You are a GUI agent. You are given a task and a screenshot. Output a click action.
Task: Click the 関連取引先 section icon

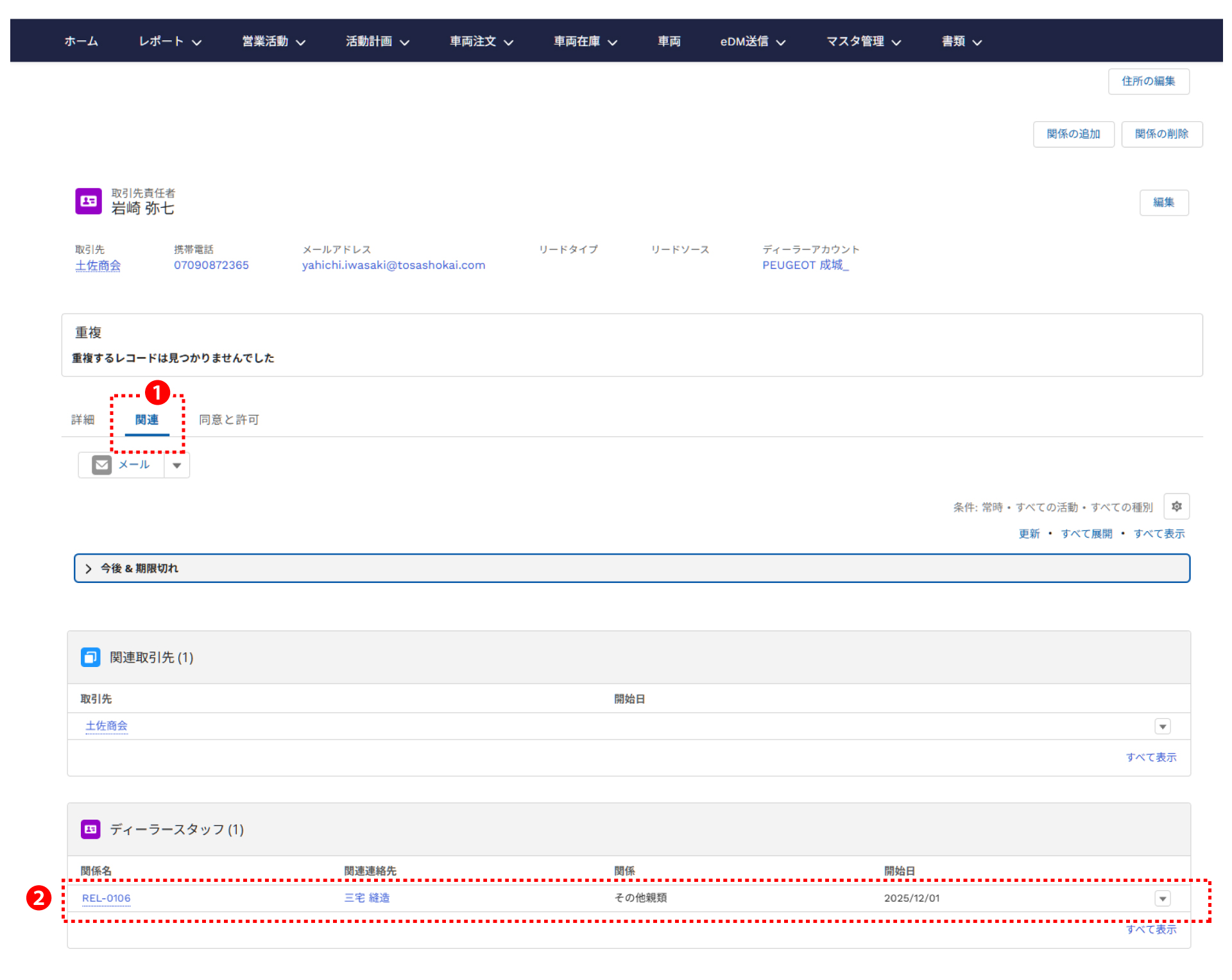(90, 657)
